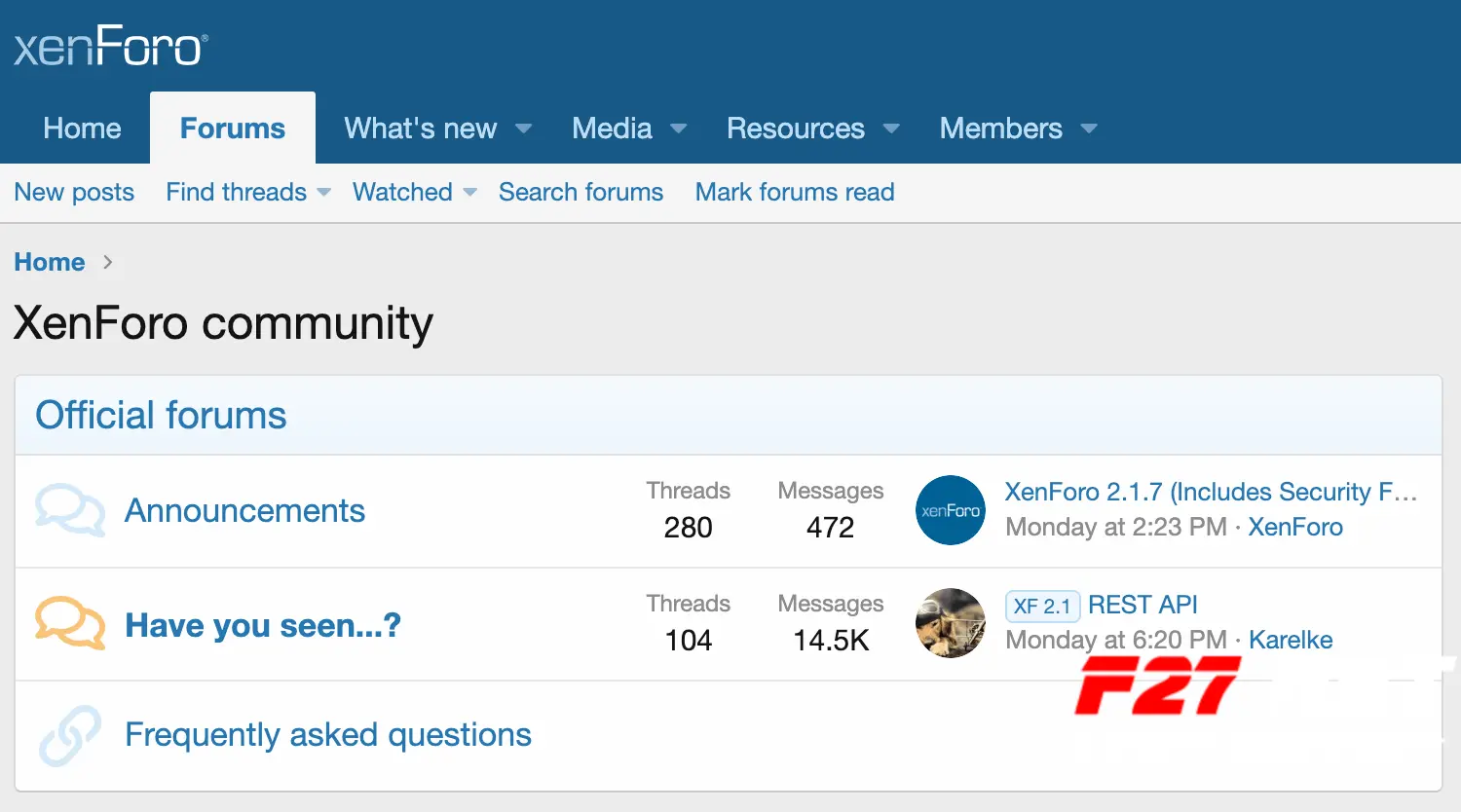Click the Monday at 2:23 PM timestamp
The image size is (1461, 812).
click(x=1116, y=527)
